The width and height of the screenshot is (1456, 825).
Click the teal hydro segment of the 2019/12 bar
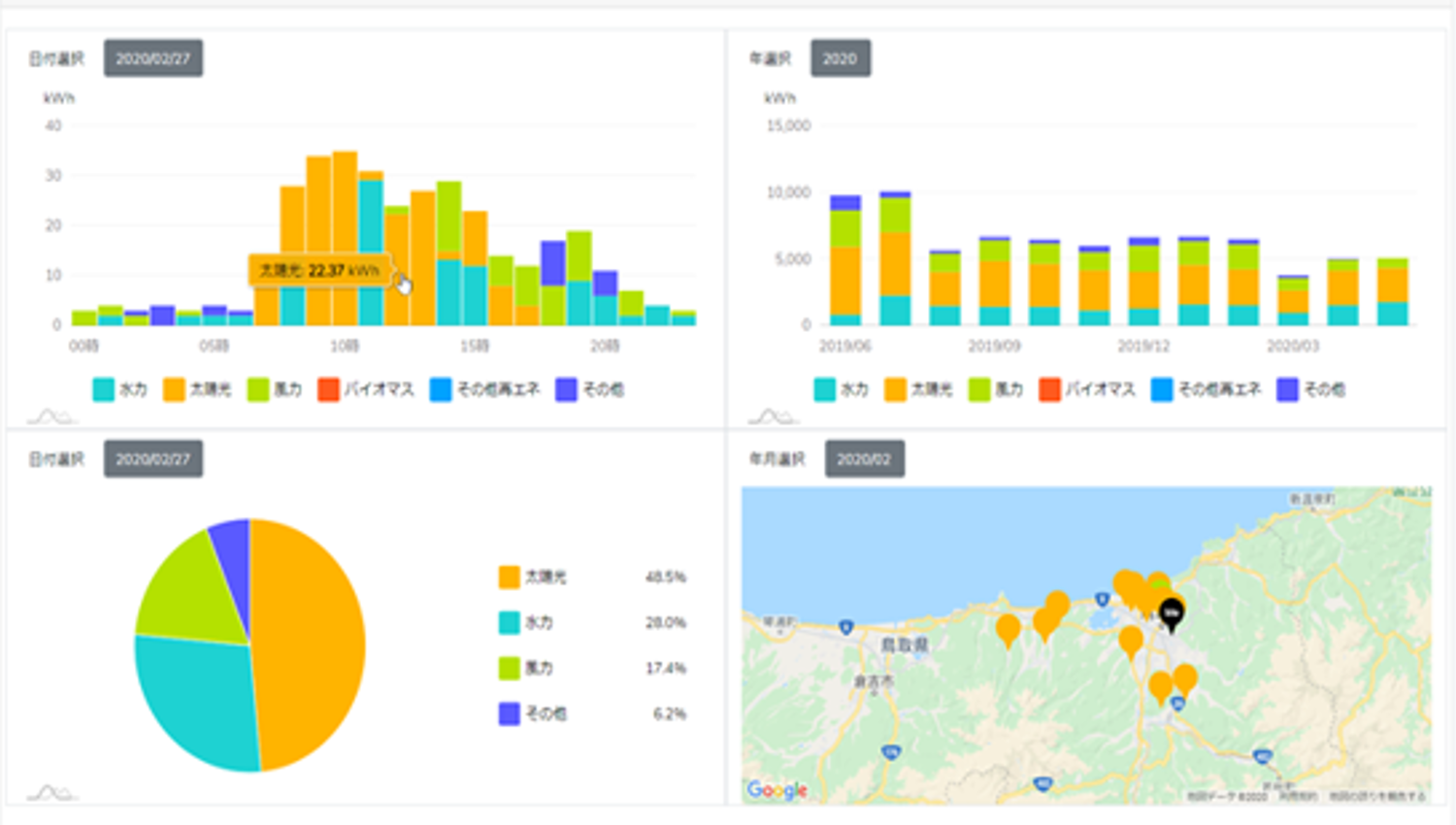1144,316
